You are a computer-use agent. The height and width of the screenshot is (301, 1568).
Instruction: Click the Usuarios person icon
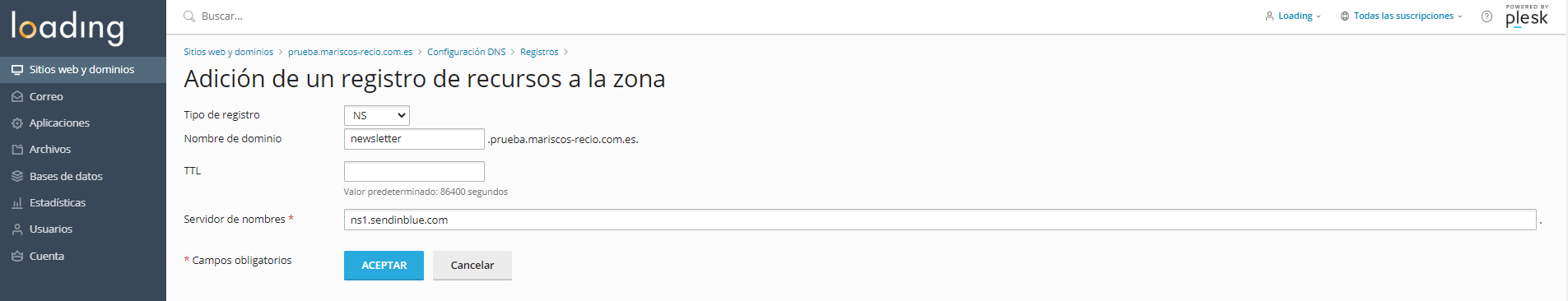point(17,229)
